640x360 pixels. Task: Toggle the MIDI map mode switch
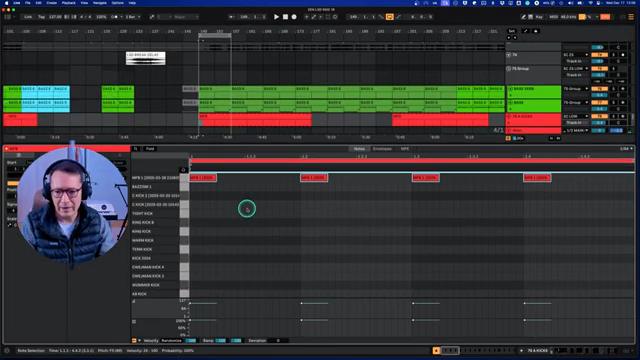pyautogui.click(x=553, y=17)
